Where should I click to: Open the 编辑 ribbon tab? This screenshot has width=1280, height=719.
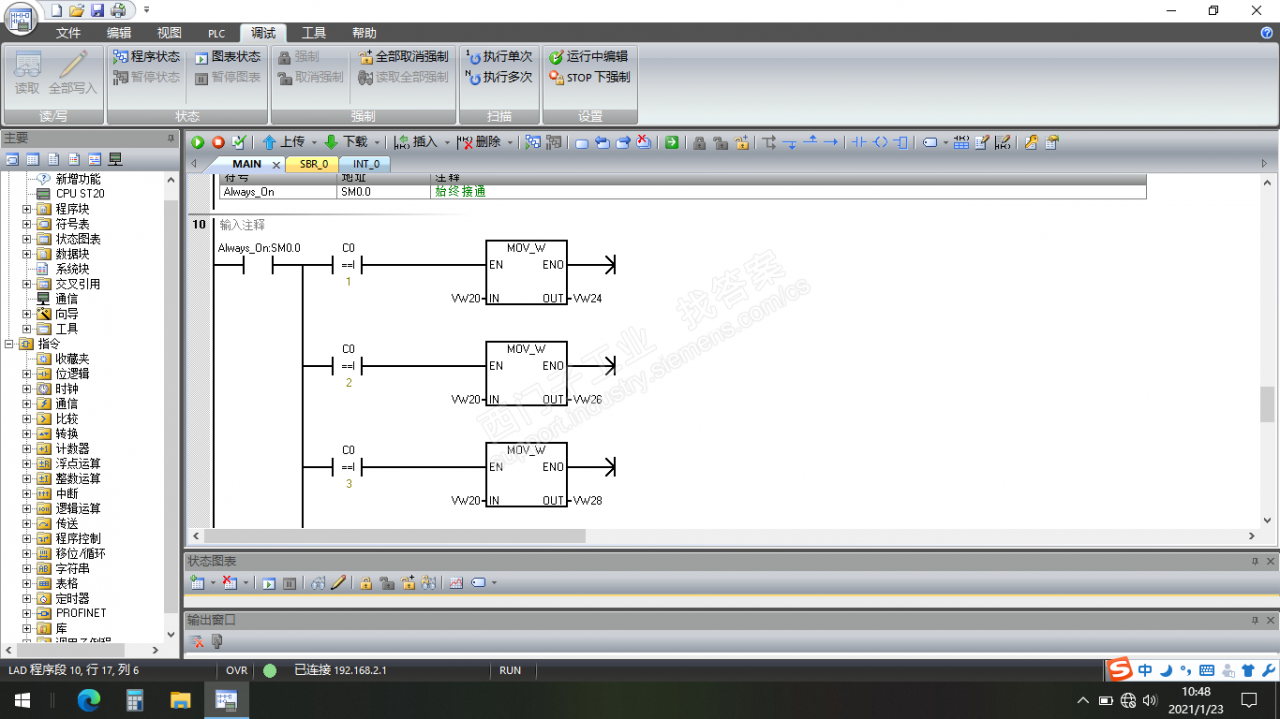coord(119,33)
